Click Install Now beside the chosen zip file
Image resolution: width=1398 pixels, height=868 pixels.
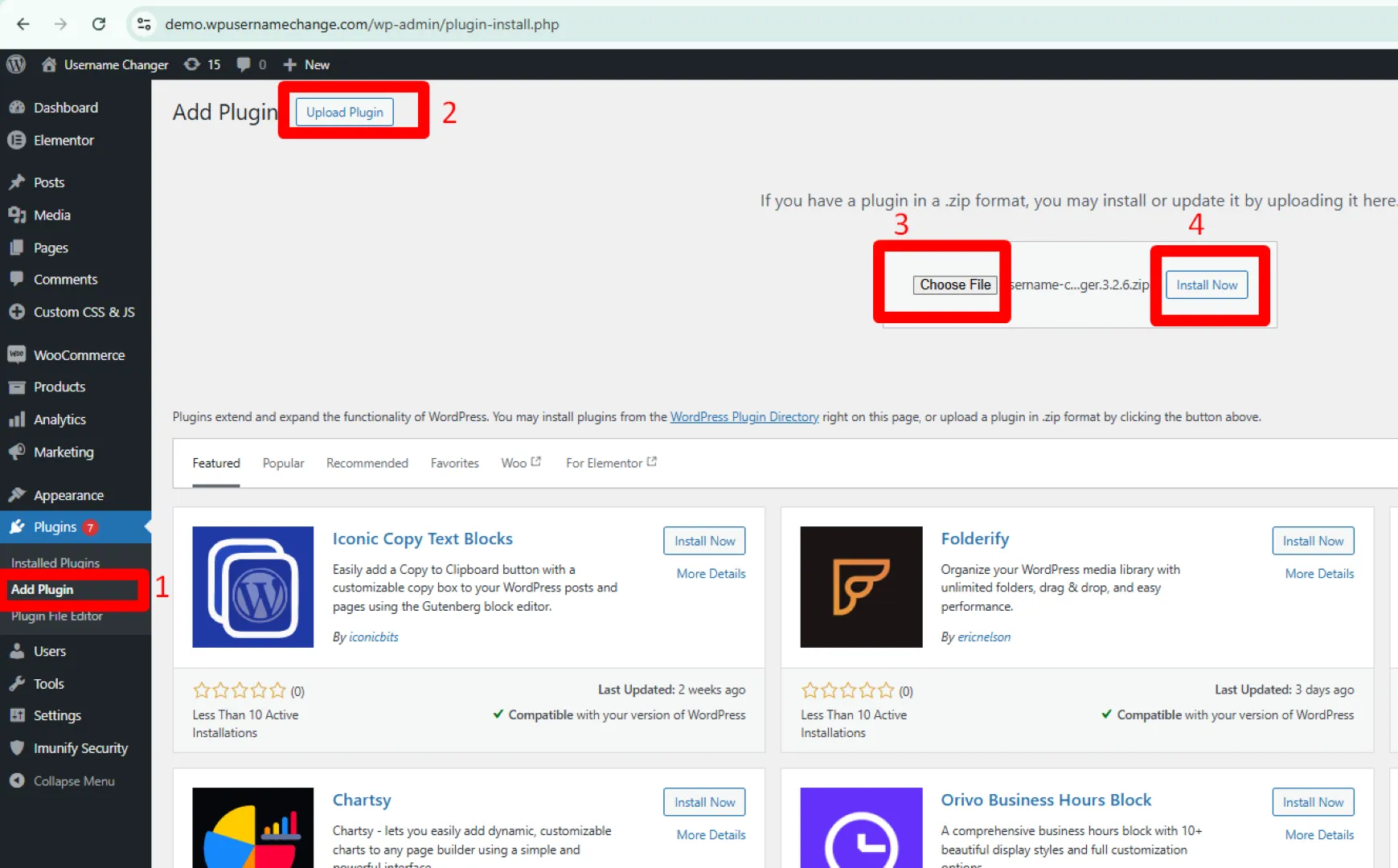[1207, 285]
